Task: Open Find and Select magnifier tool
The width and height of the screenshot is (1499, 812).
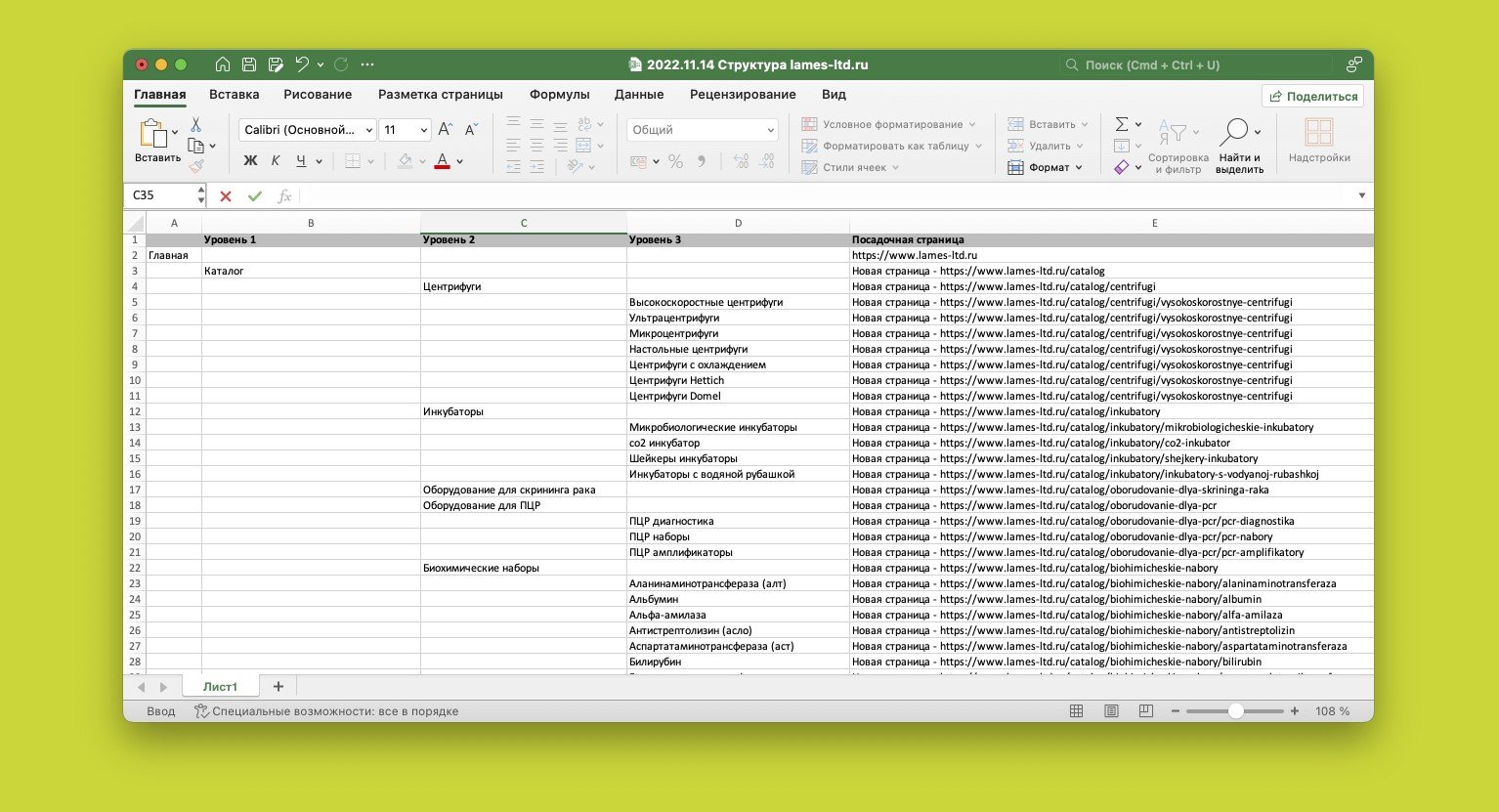Action: tap(1235, 131)
